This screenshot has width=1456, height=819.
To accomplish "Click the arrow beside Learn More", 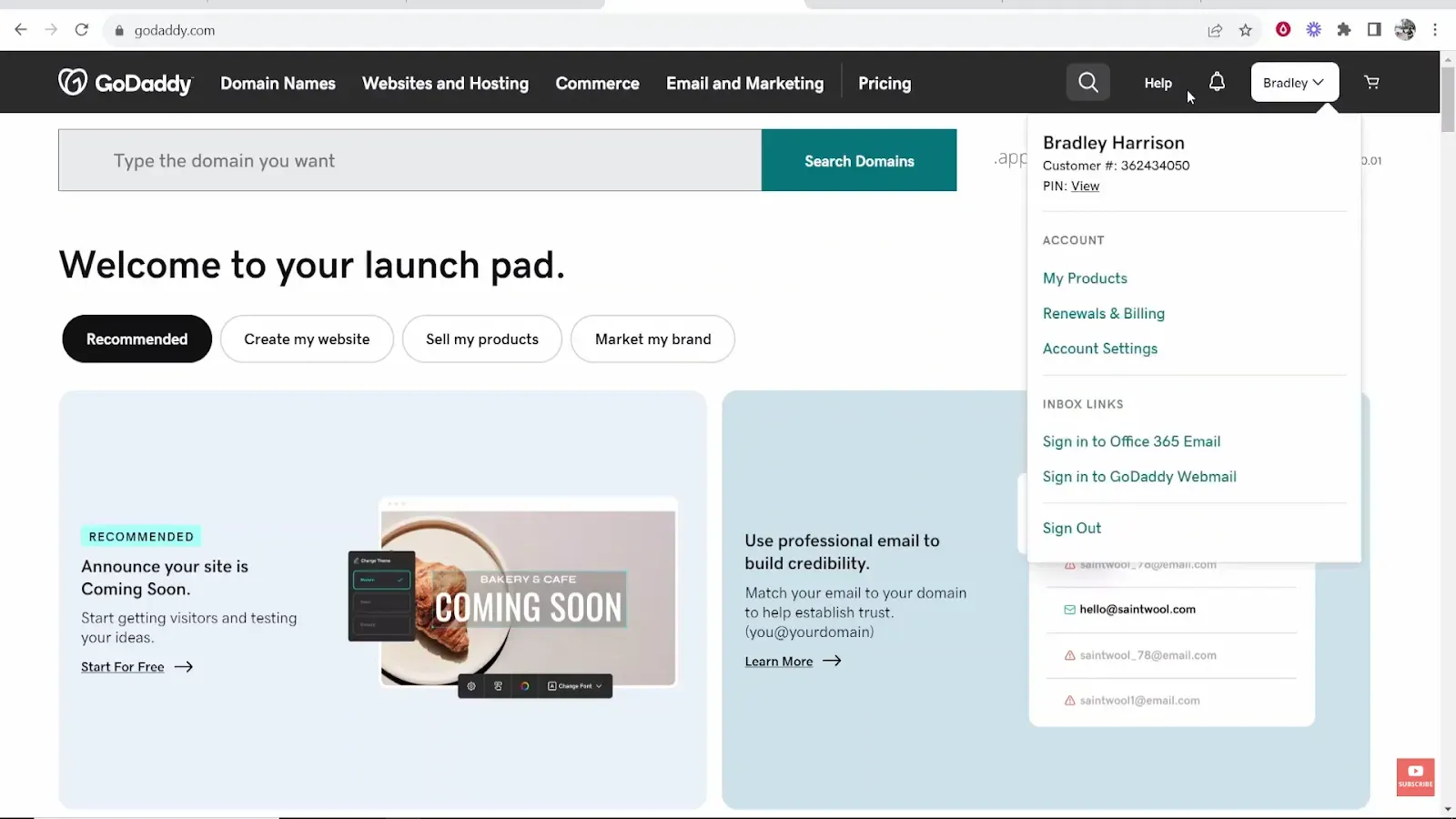I will pos(832,662).
